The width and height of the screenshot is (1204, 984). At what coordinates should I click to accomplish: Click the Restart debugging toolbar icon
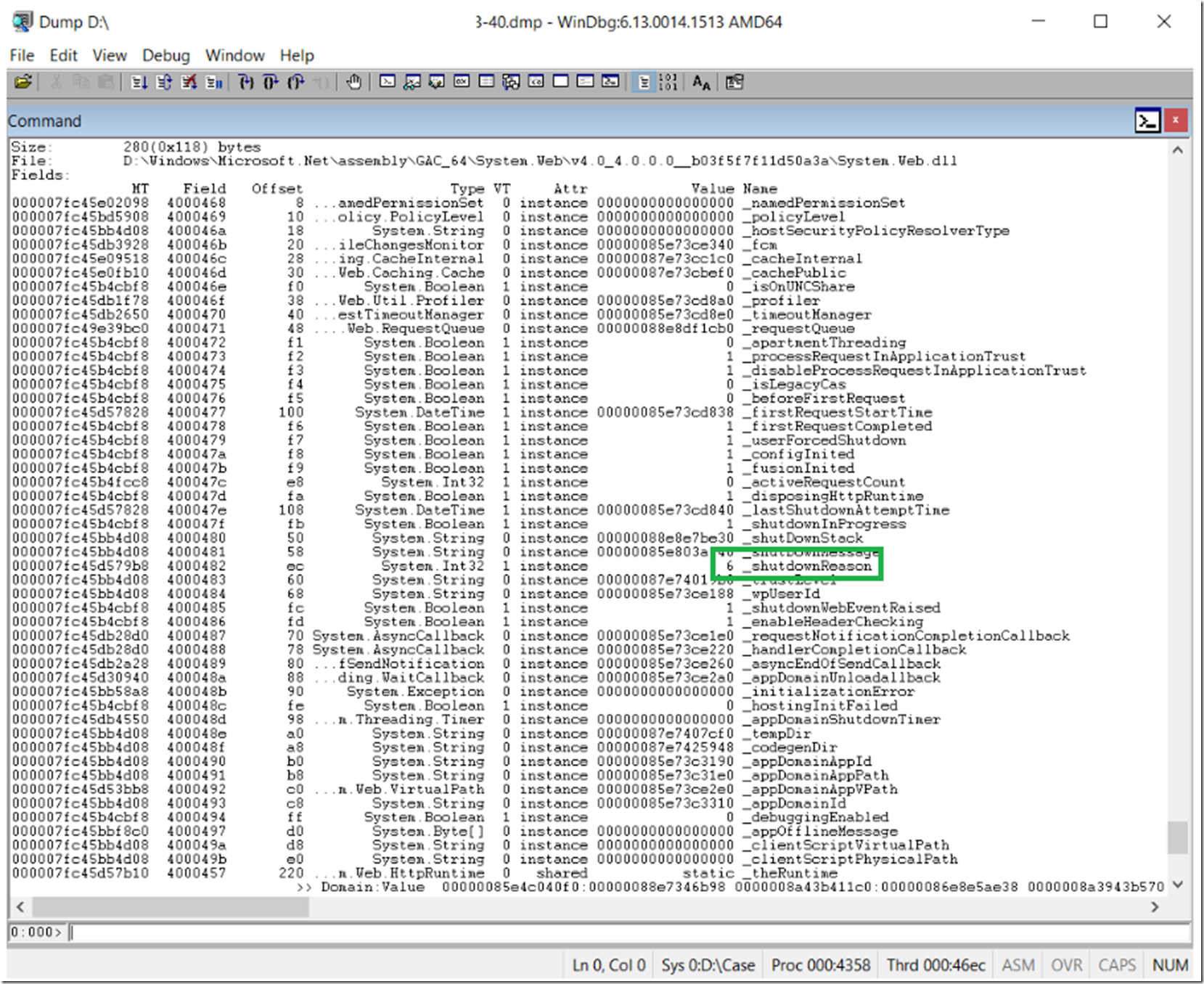tap(164, 82)
